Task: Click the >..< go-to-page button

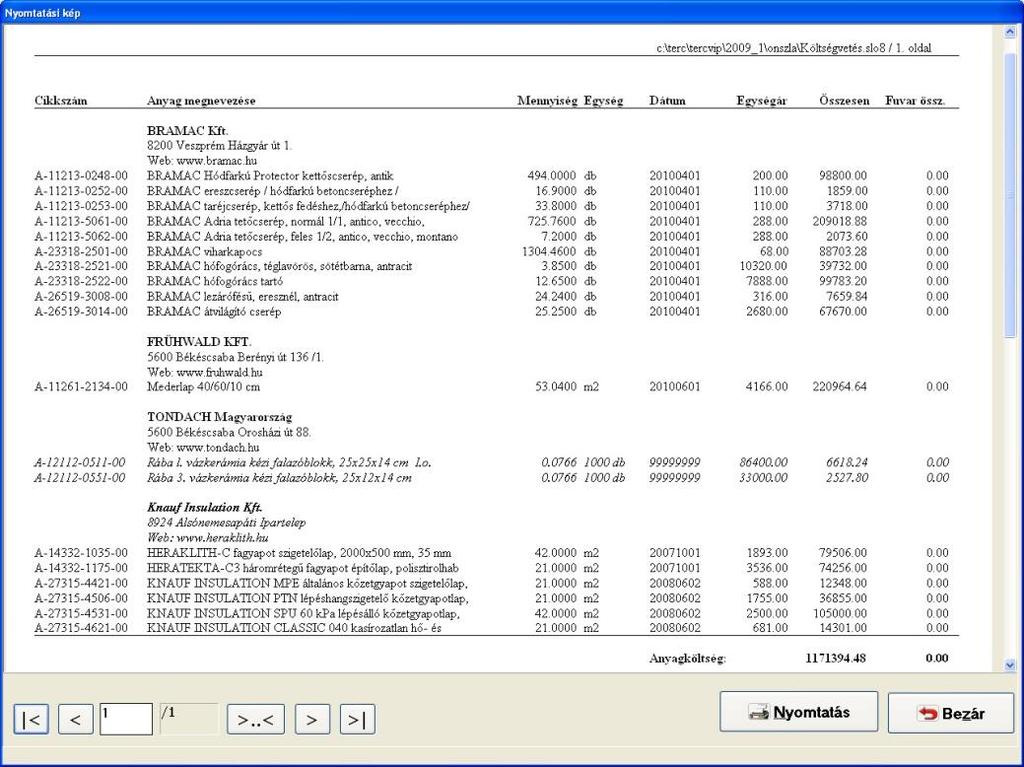Action: point(255,719)
